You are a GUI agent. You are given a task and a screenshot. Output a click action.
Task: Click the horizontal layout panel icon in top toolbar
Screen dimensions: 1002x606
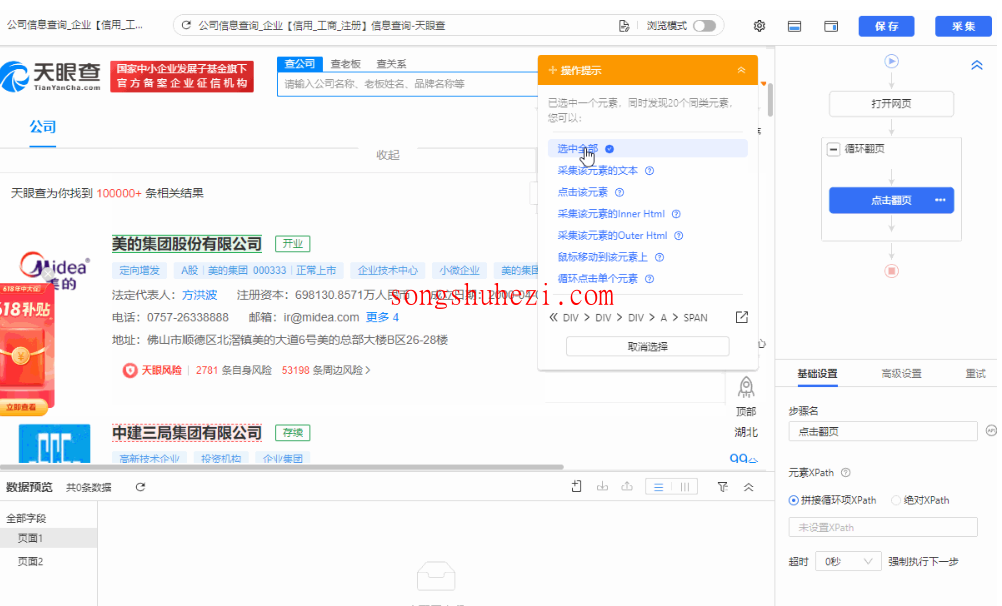[x=794, y=26]
